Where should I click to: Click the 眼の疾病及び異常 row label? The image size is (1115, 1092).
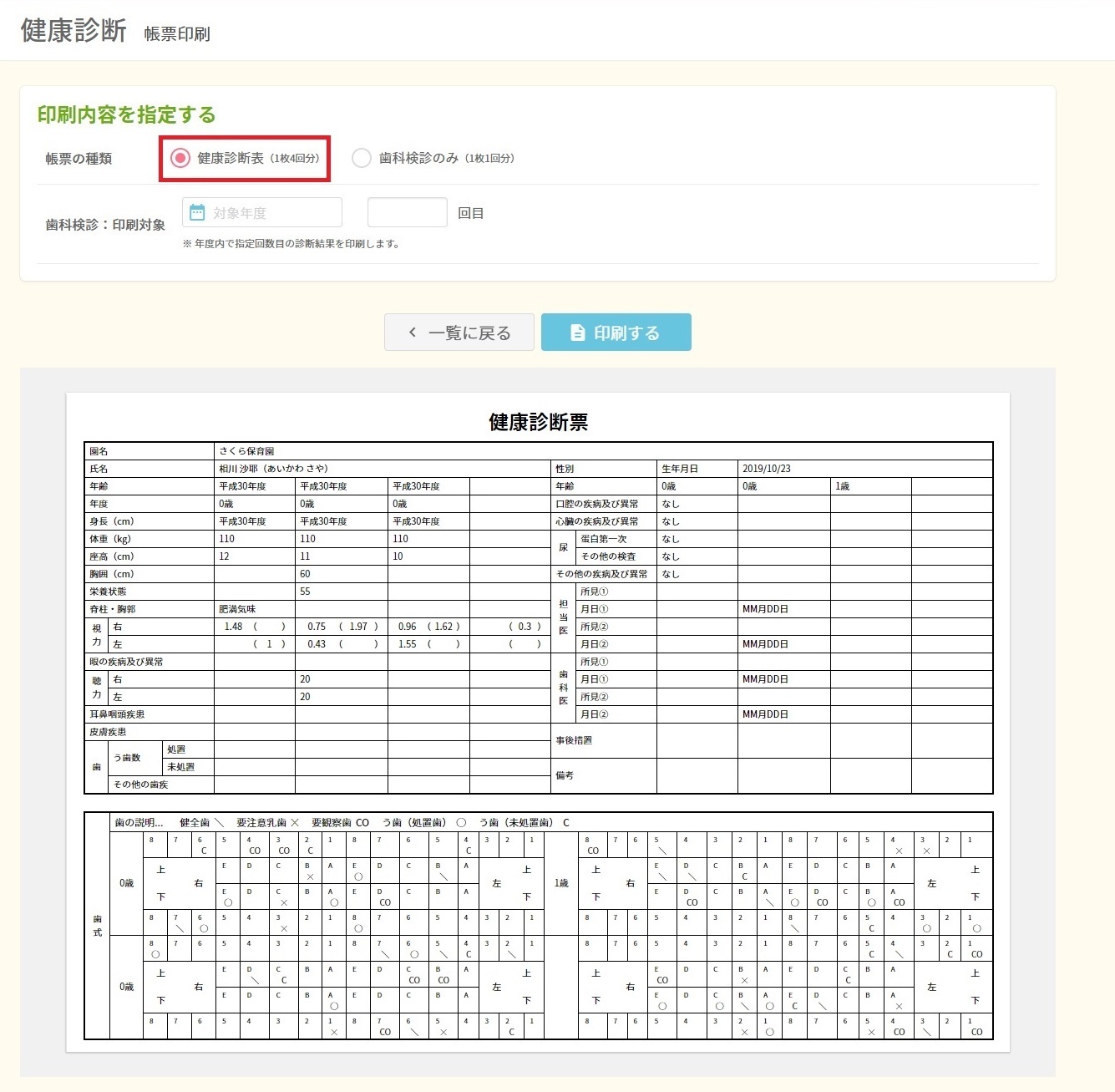coord(126,662)
